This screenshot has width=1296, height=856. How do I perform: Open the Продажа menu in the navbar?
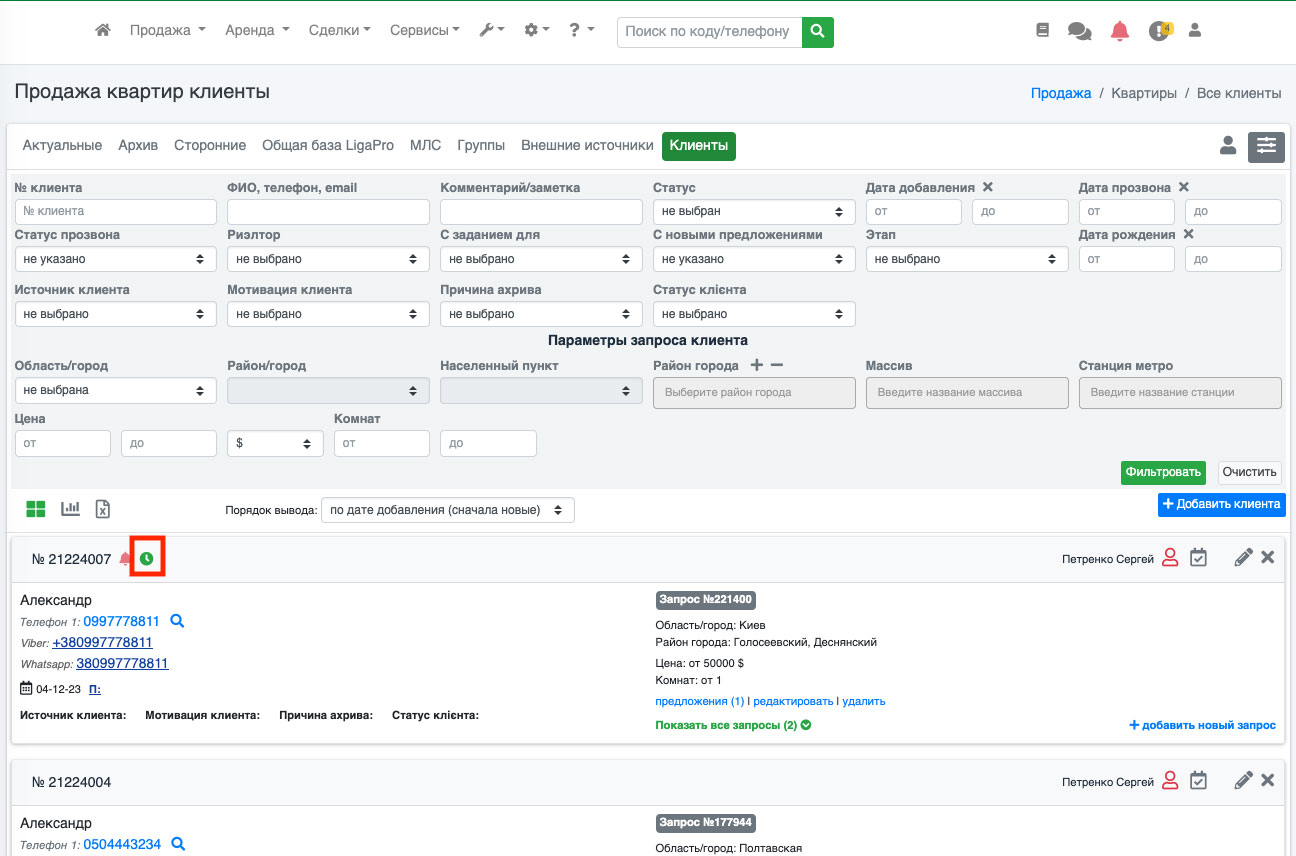coord(167,31)
